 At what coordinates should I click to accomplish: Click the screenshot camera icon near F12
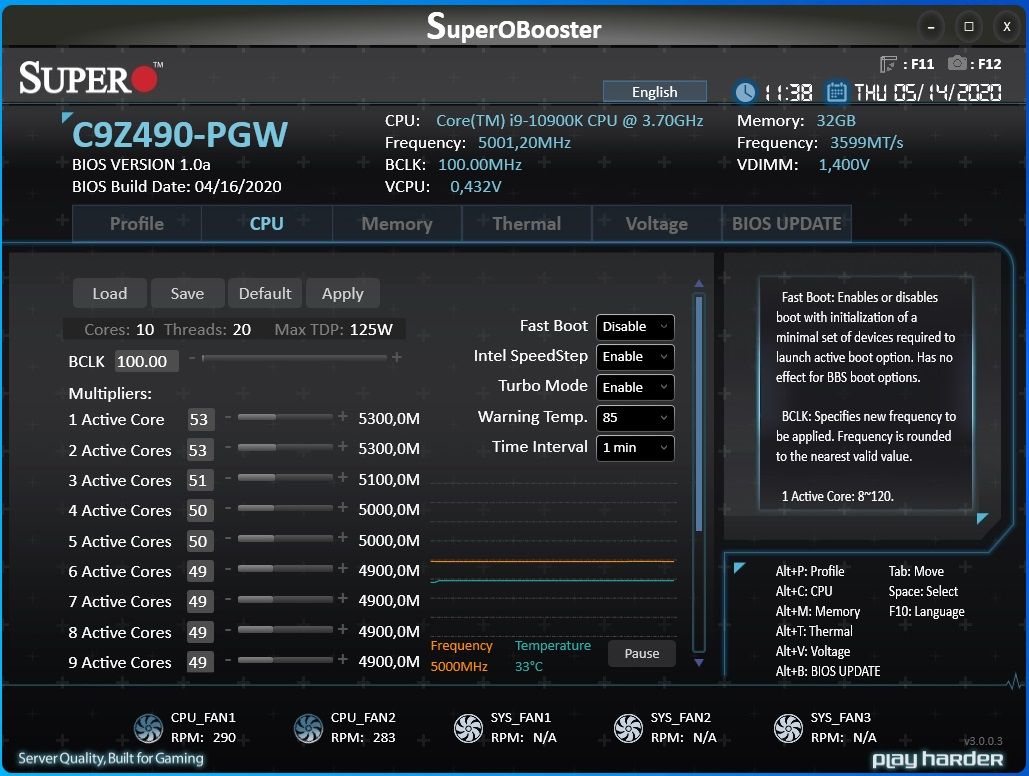[x=957, y=63]
